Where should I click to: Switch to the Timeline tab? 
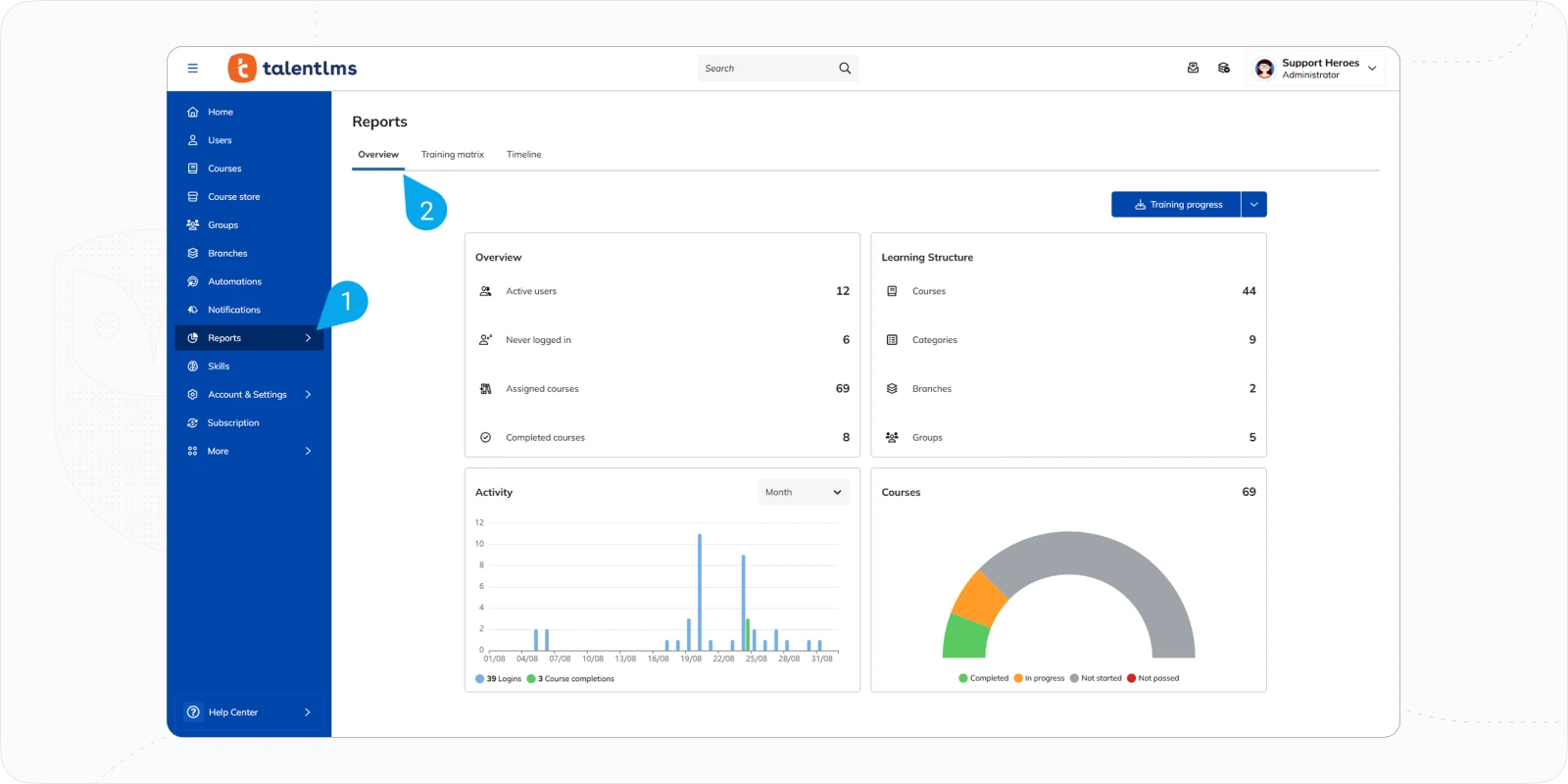point(523,155)
